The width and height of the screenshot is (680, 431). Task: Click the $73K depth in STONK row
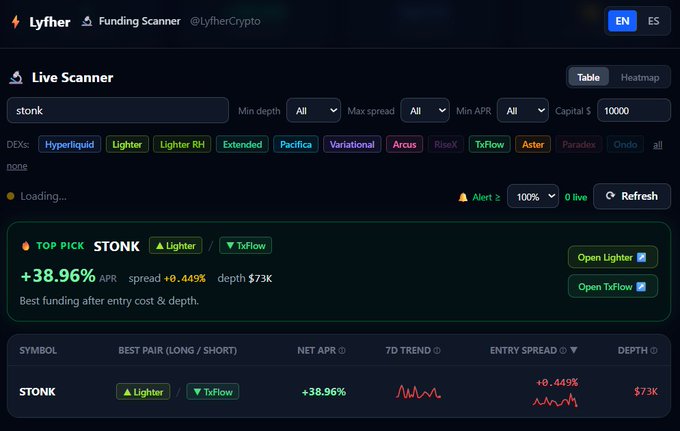pyautogui.click(x=646, y=392)
